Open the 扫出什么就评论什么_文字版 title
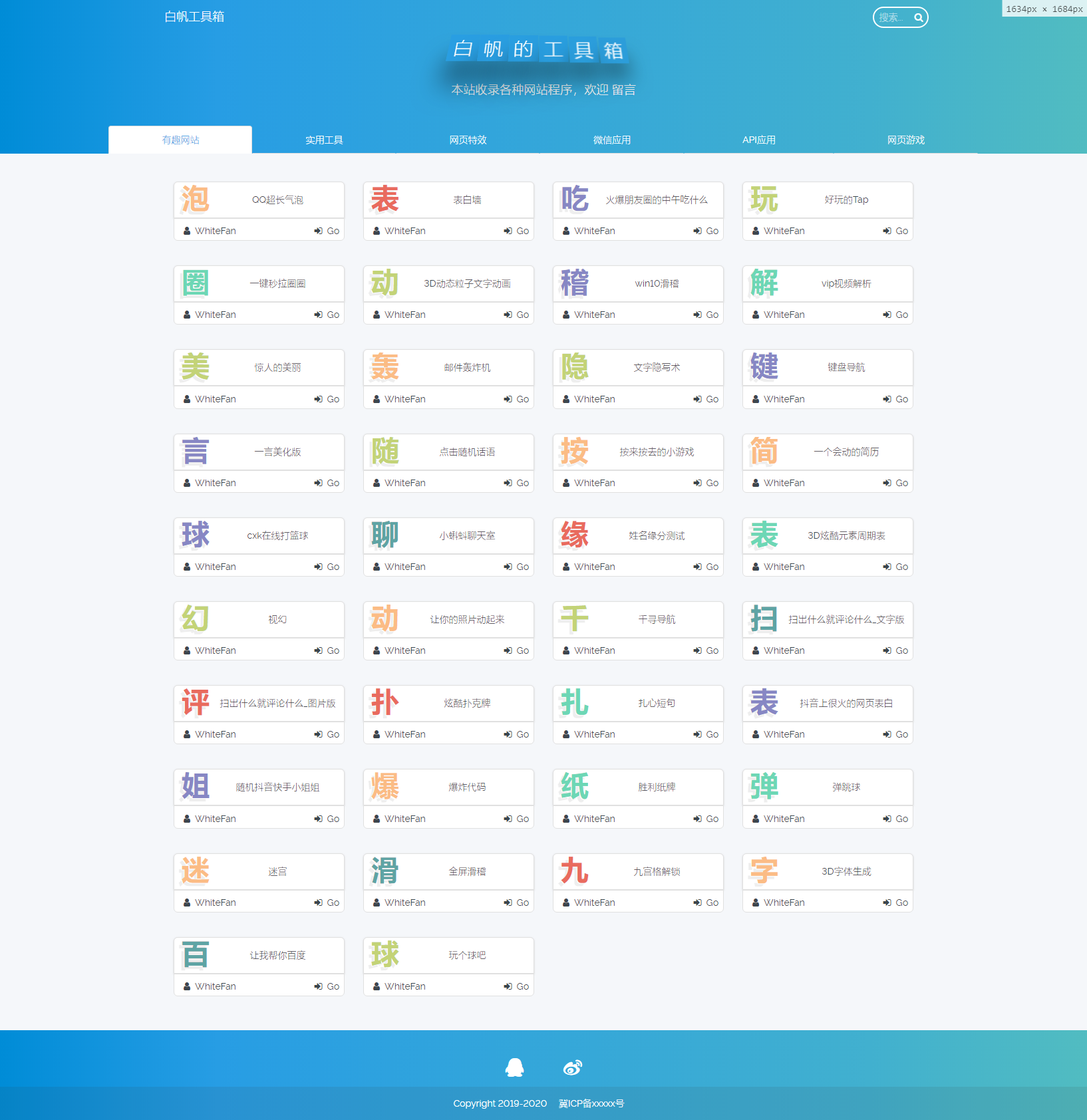 tap(846, 619)
